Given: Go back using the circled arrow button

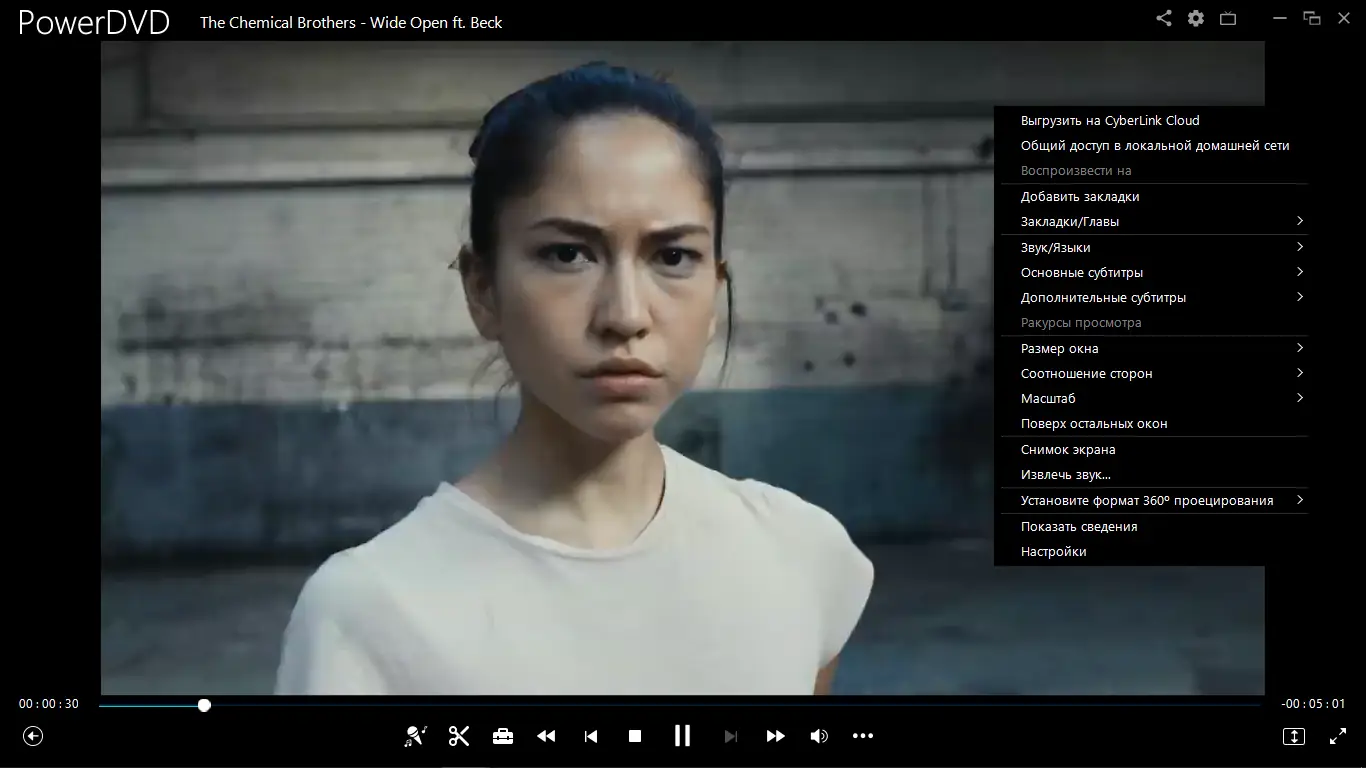Looking at the screenshot, I should (33, 736).
